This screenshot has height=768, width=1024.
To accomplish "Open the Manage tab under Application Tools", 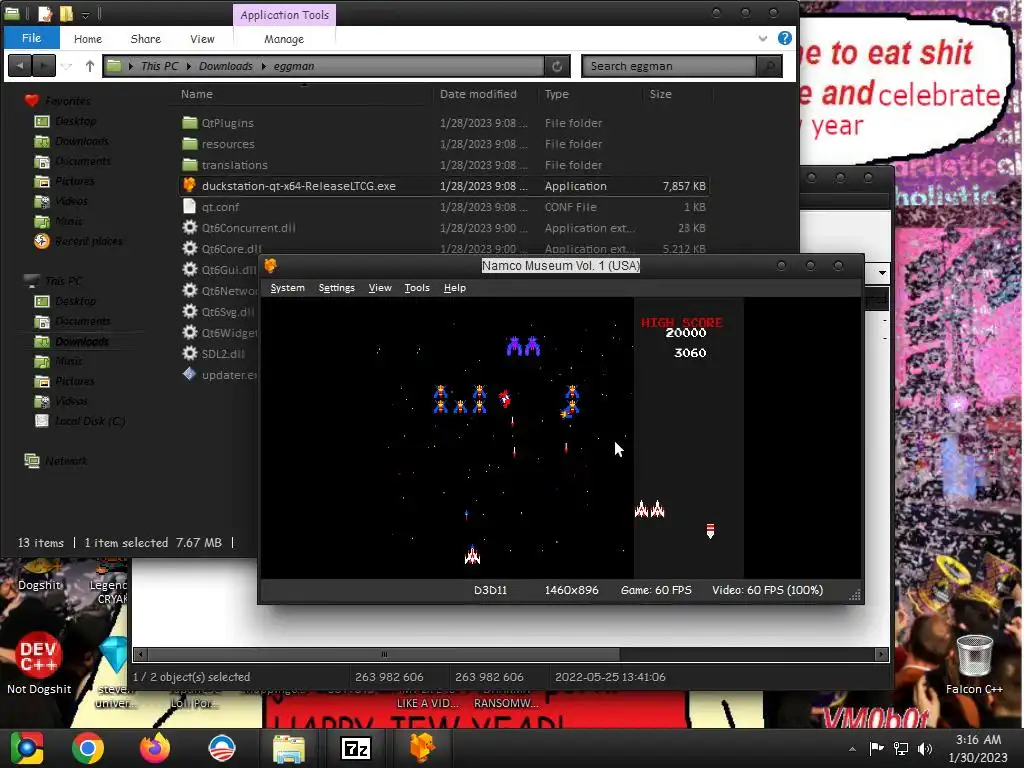I will [284, 39].
